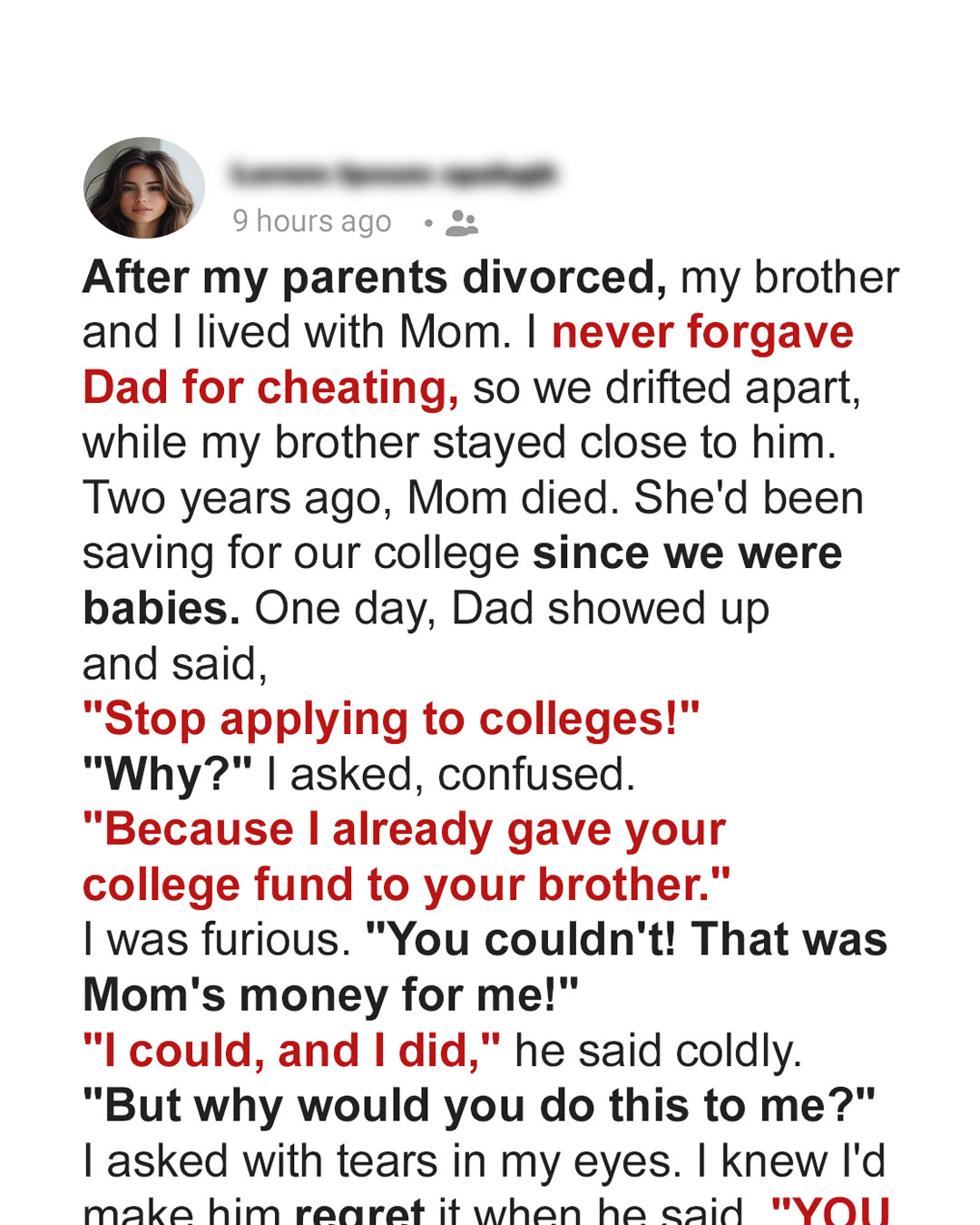Select the bold 'Why?' quote
This screenshot has width=980, height=1225.
click(x=168, y=775)
